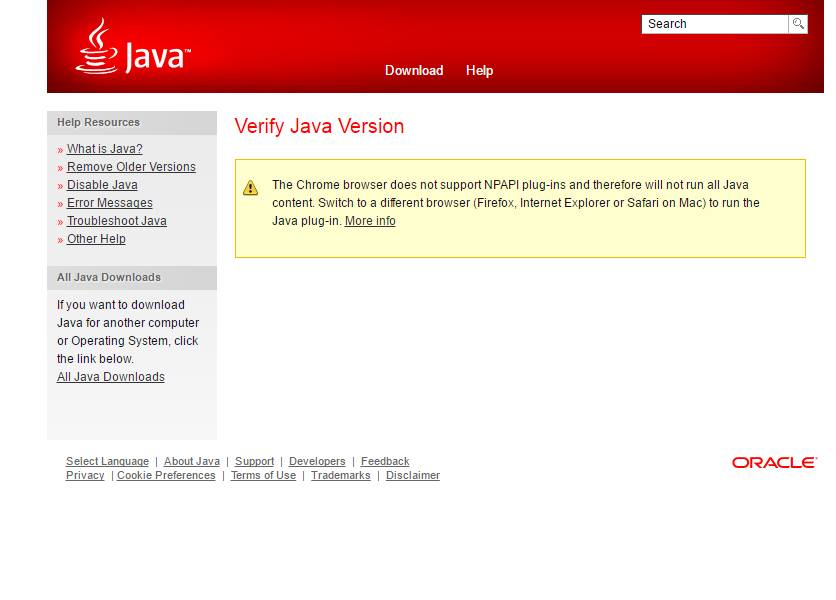This screenshot has height=600, width=836.
Task: Open the What is Java? link
Action: (104, 149)
